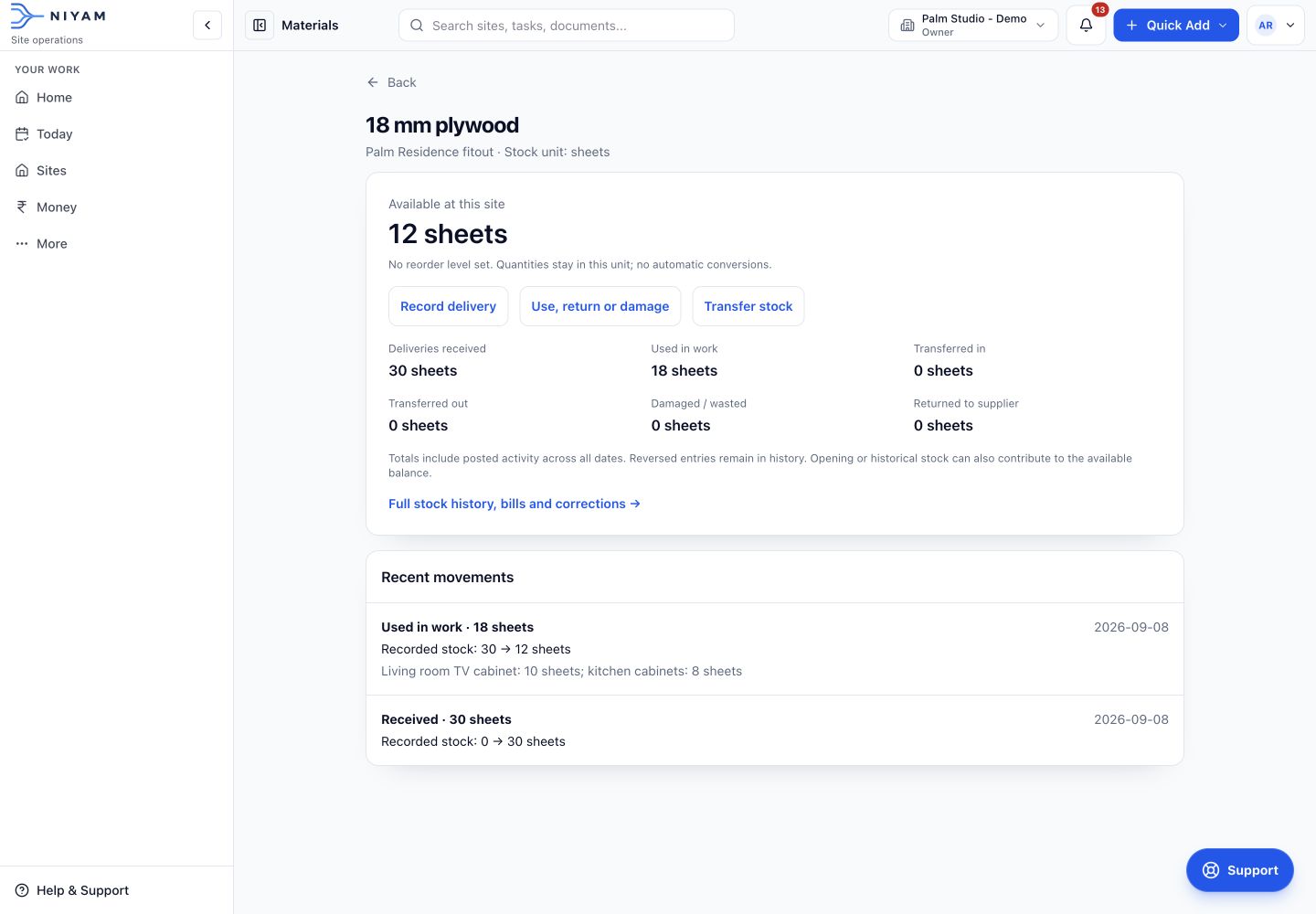Screen dimensions: 1316x914
Task: Click the building icon in the workspace selector
Action: pos(907,26)
